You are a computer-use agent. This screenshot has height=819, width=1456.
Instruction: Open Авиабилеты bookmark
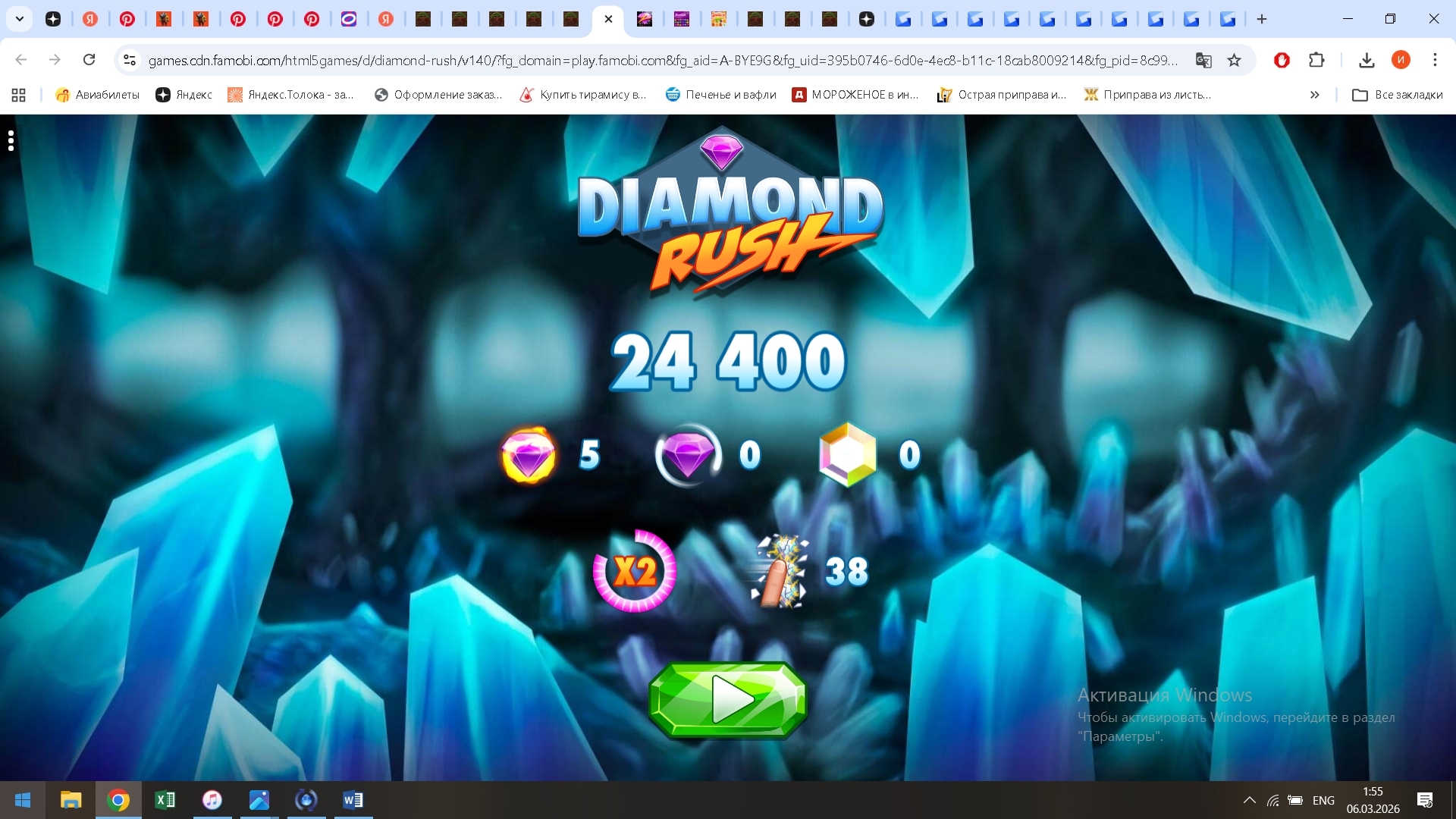[97, 95]
